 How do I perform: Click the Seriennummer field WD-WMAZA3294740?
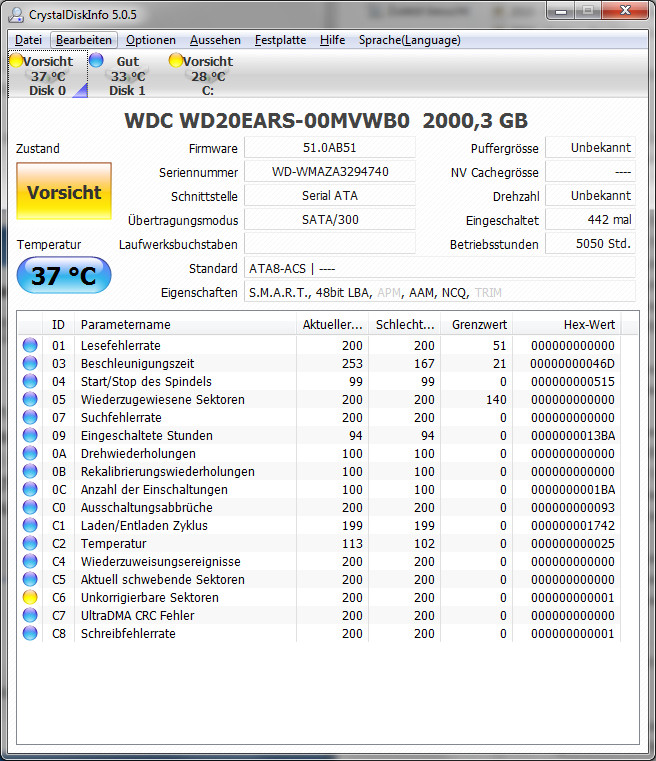330,172
